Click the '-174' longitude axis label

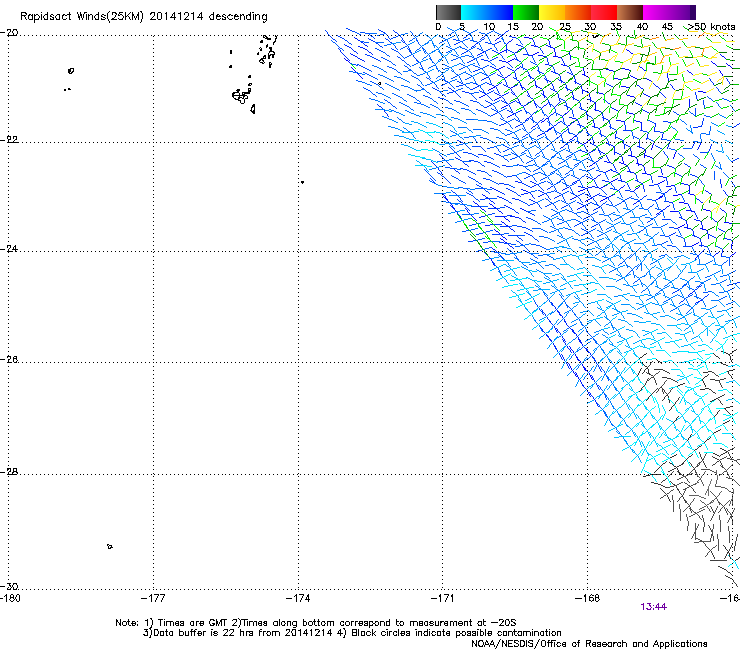coord(298,599)
